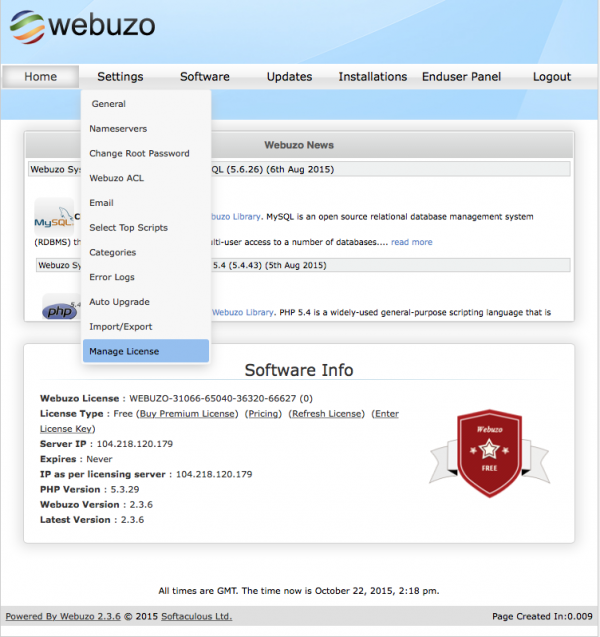Click the Software Info heading
This screenshot has width=600, height=637.
299,370
